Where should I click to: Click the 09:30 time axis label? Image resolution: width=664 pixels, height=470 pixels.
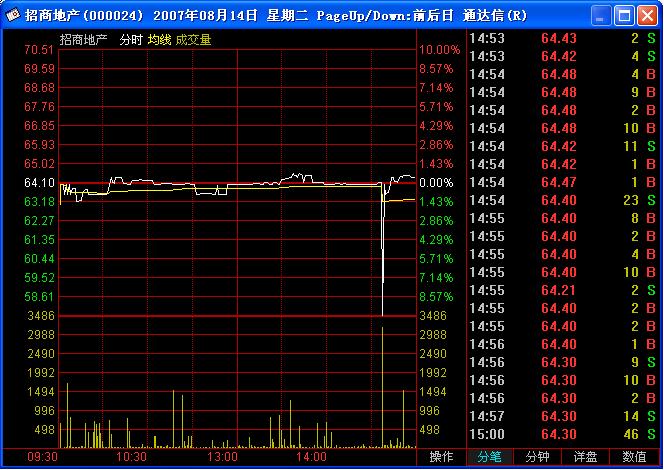coord(42,457)
